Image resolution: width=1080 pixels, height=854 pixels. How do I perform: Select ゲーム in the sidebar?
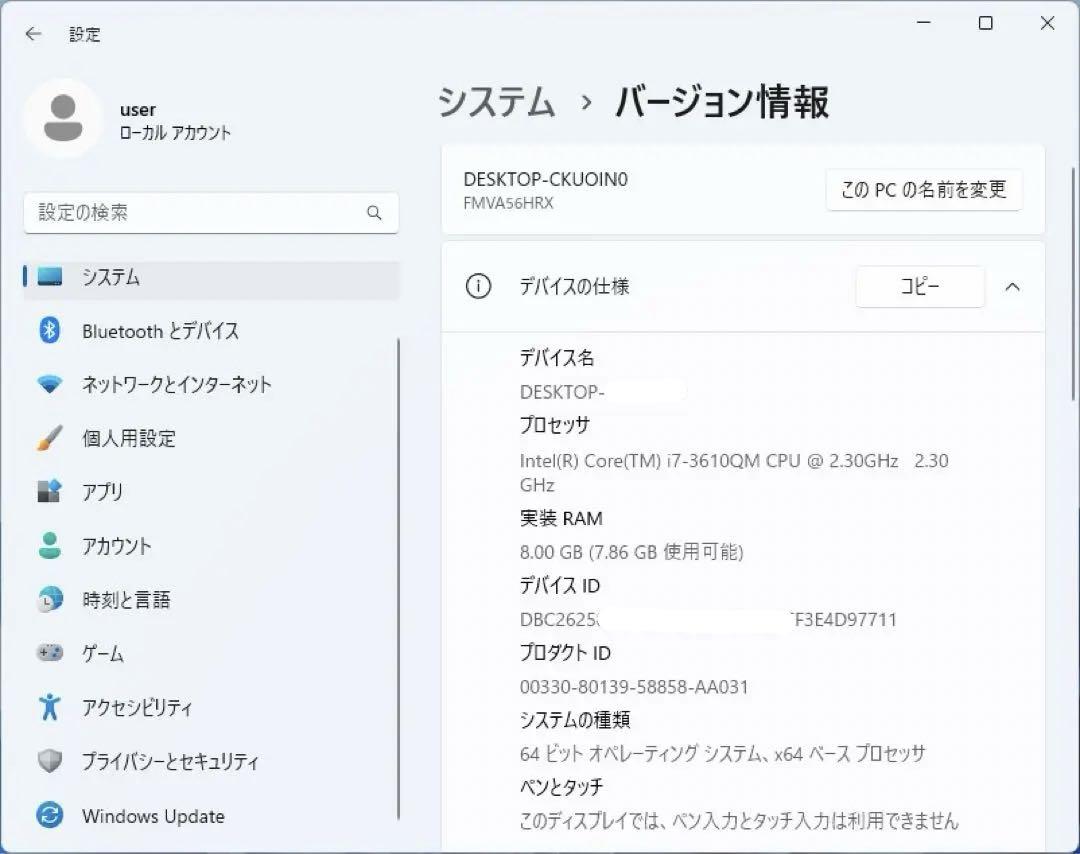click(211, 653)
